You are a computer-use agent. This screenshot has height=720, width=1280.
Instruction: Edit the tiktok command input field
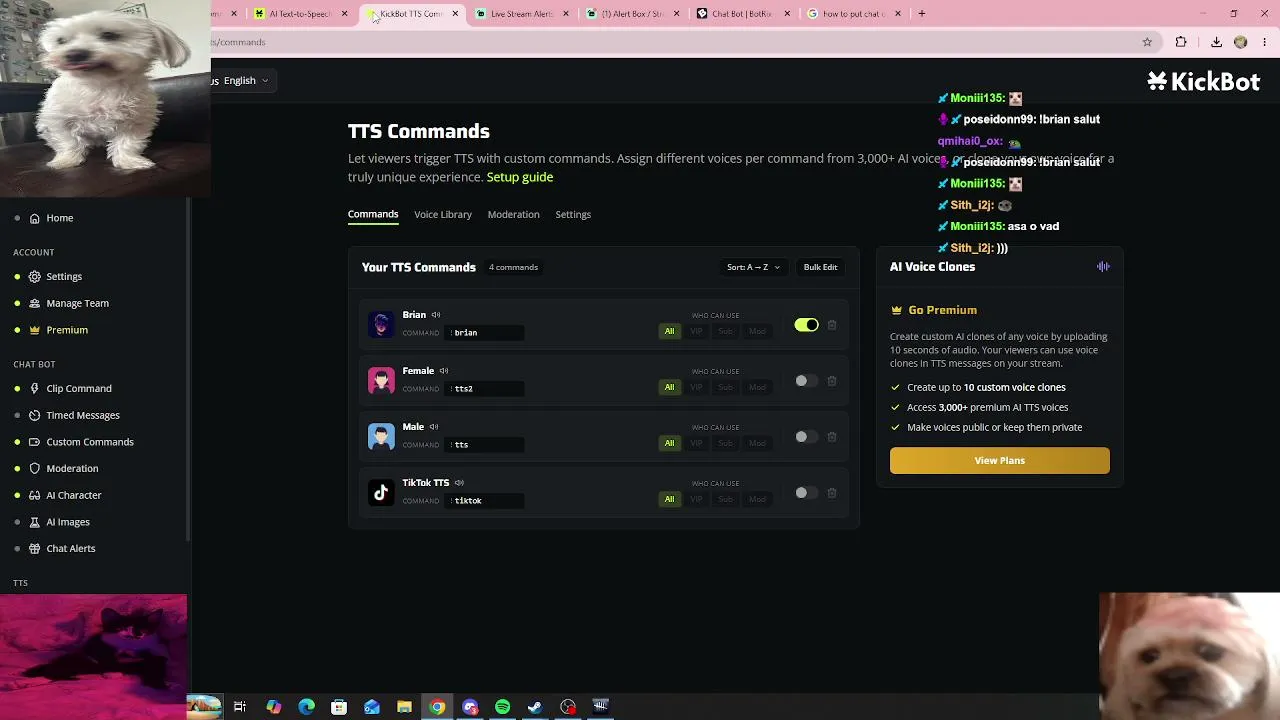click(486, 500)
